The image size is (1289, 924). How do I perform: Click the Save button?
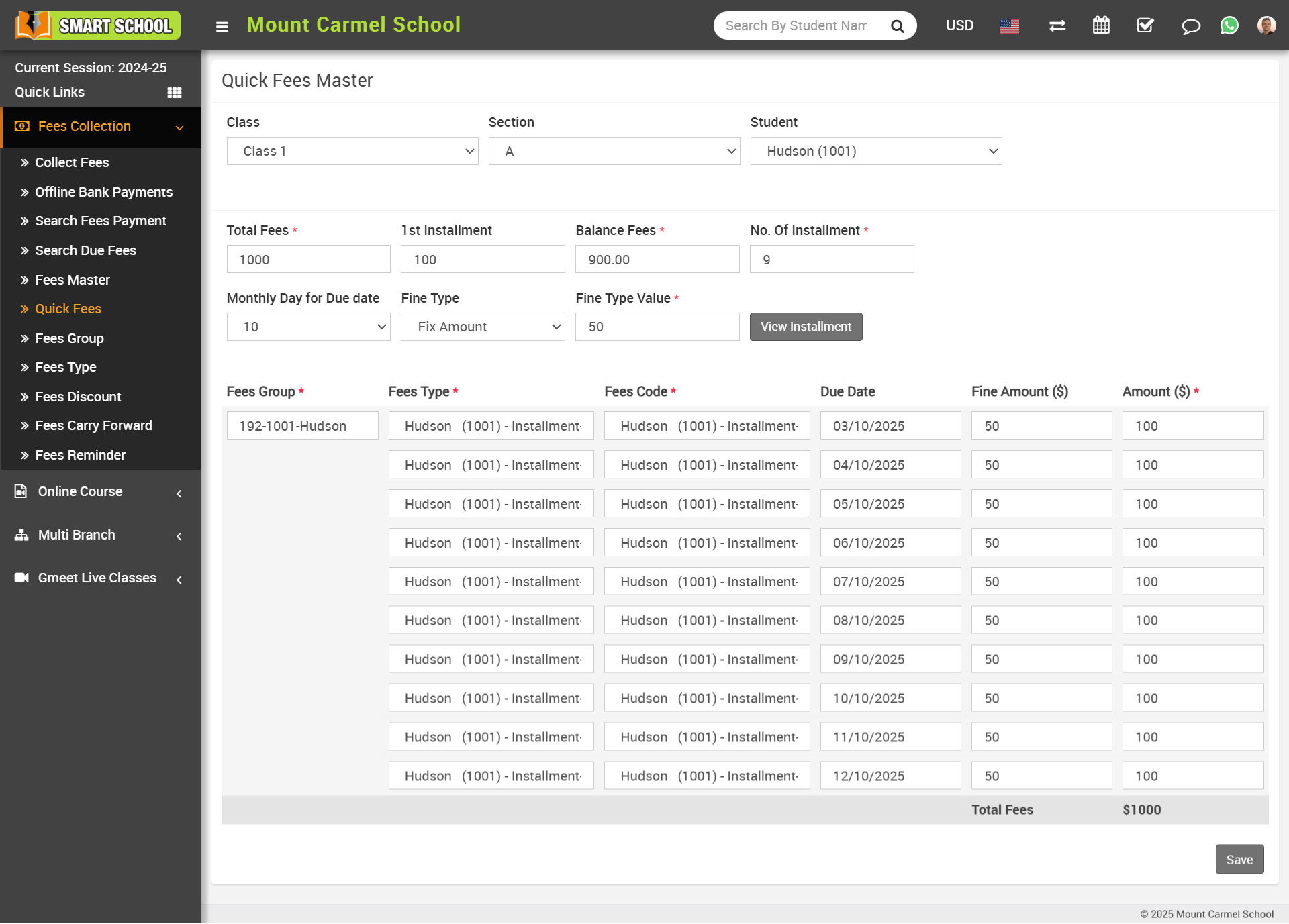[x=1239, y=860]
